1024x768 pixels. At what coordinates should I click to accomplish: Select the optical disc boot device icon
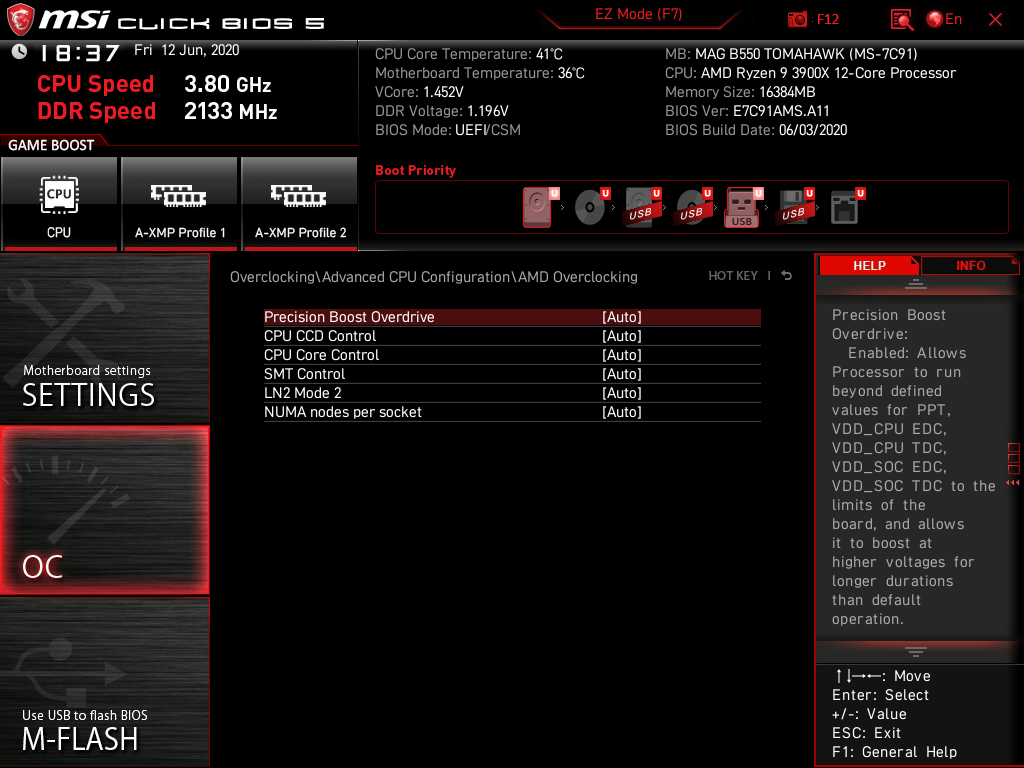[x=590, y=207]
